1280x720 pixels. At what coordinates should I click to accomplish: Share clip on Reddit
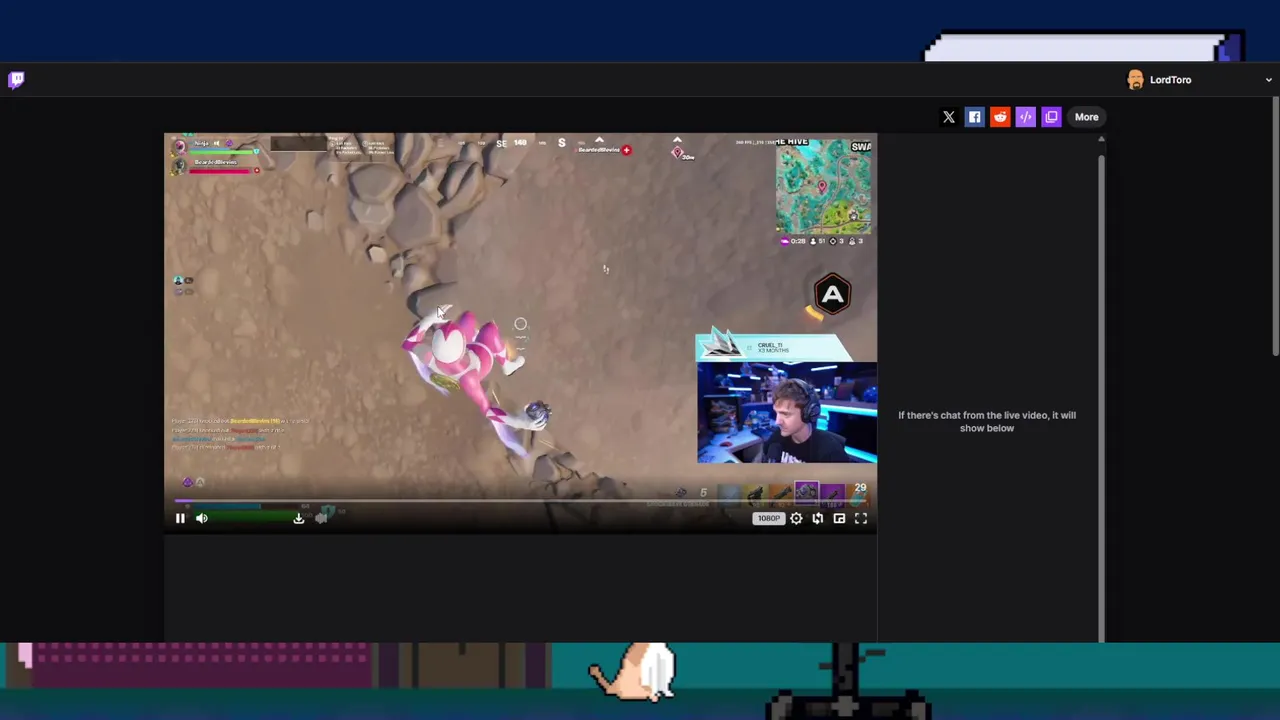pyautogui.click(x=1000, y=117)
